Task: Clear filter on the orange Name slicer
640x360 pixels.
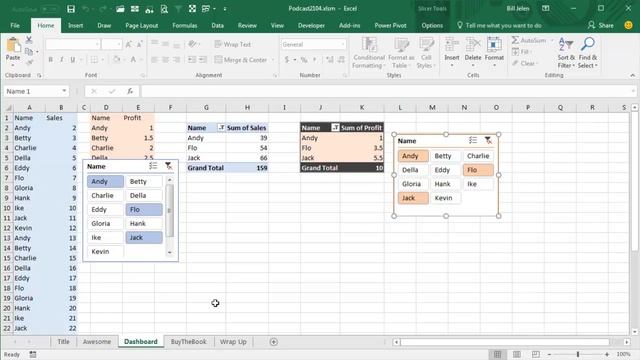Action: pos(488,140)
